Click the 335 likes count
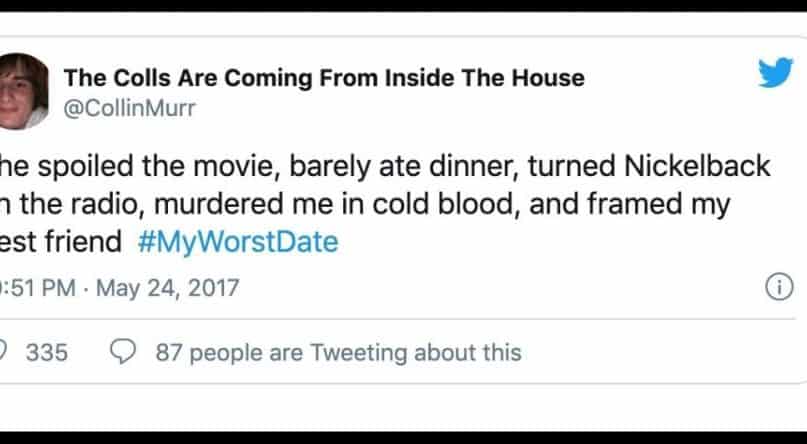 tap(46, 352)
